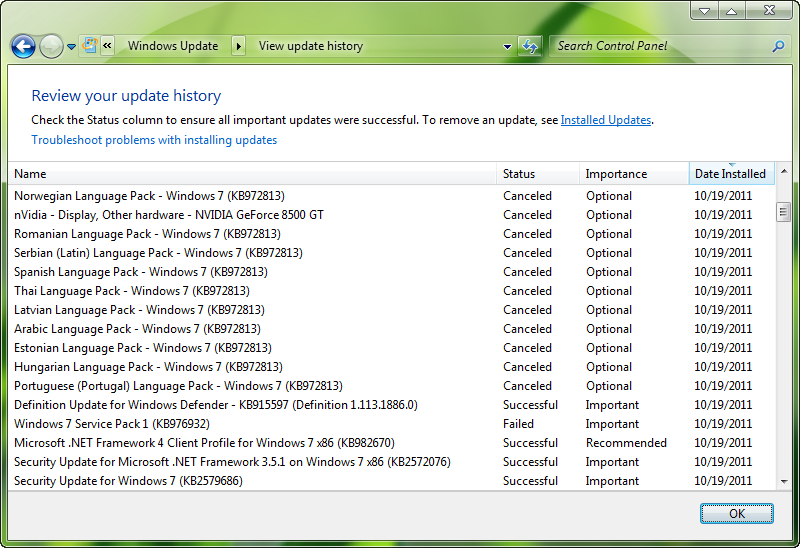This screenshot has height=548, width=800.
Task: Select Windows 7 Service Pack 1 (KB976932)
Action: 392,424
